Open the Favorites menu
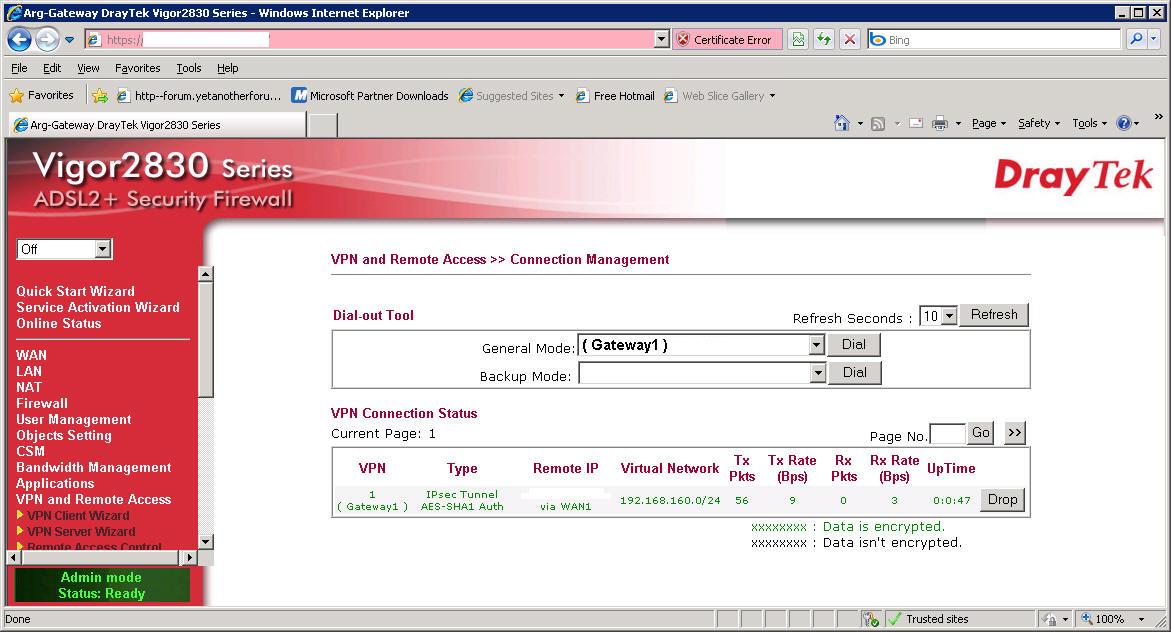The image size is (1171, 632). [137, 68]
